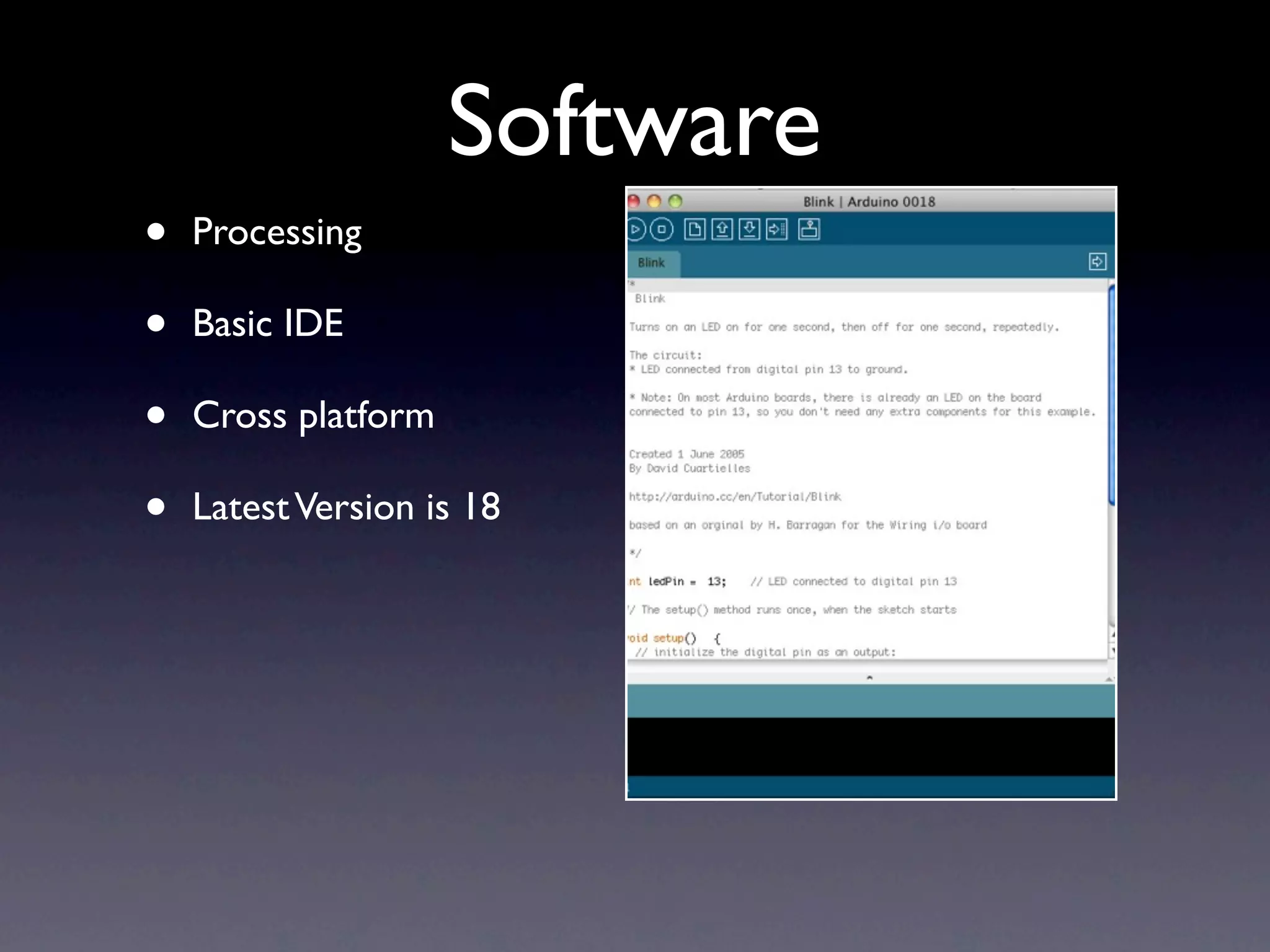Screen dimensions: 1270x952
Task: Save the sketch with the Save icon
Action: click(749, 229)
